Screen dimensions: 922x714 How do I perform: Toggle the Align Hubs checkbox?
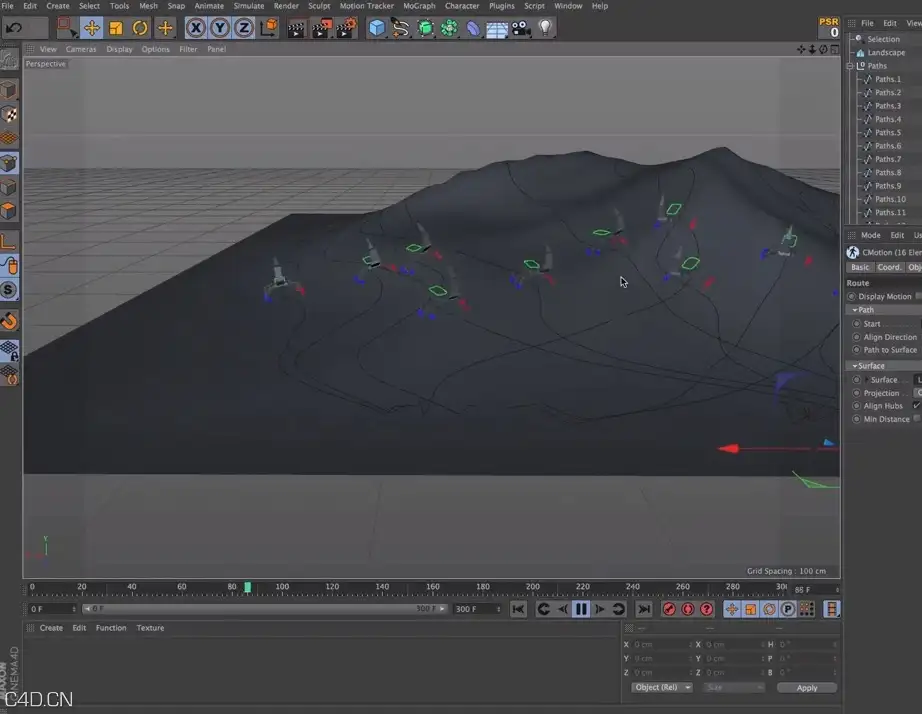[x=916, y=406]
